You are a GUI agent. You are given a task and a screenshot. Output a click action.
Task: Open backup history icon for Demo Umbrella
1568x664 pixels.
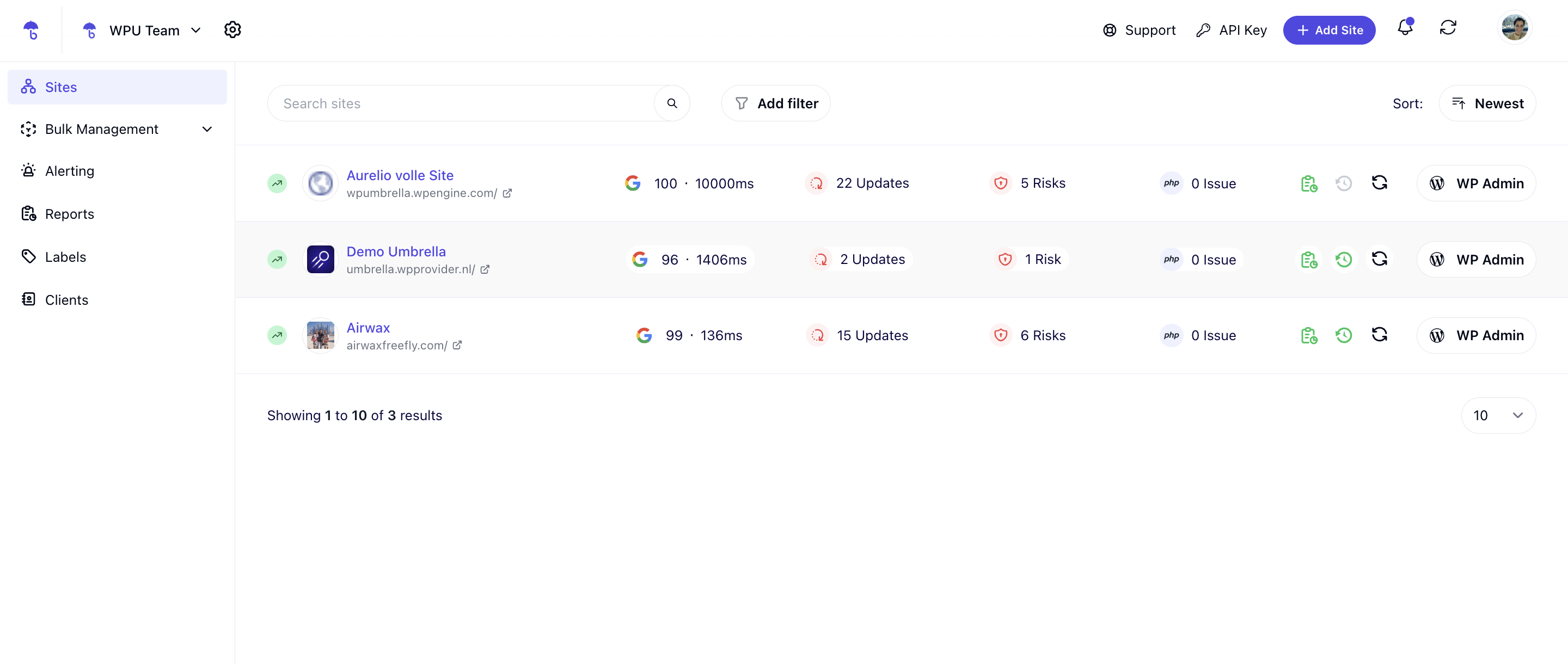click(1343, 259)
